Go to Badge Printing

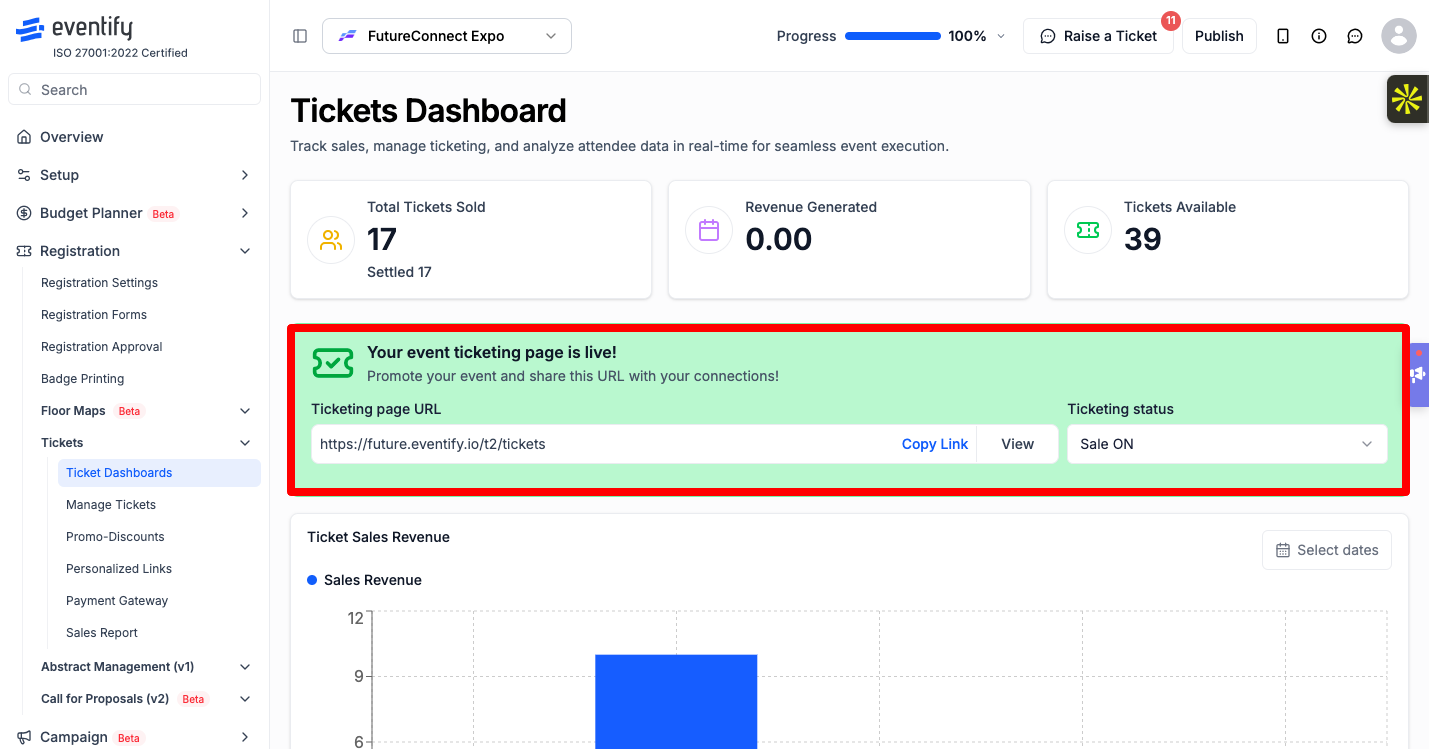coord(82,379)
